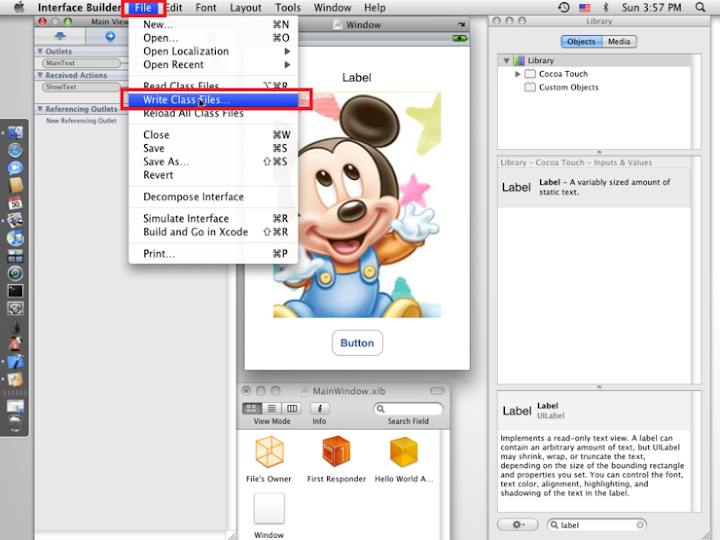
Task: Collapse the Library tree root
Action: click(506, 61)
